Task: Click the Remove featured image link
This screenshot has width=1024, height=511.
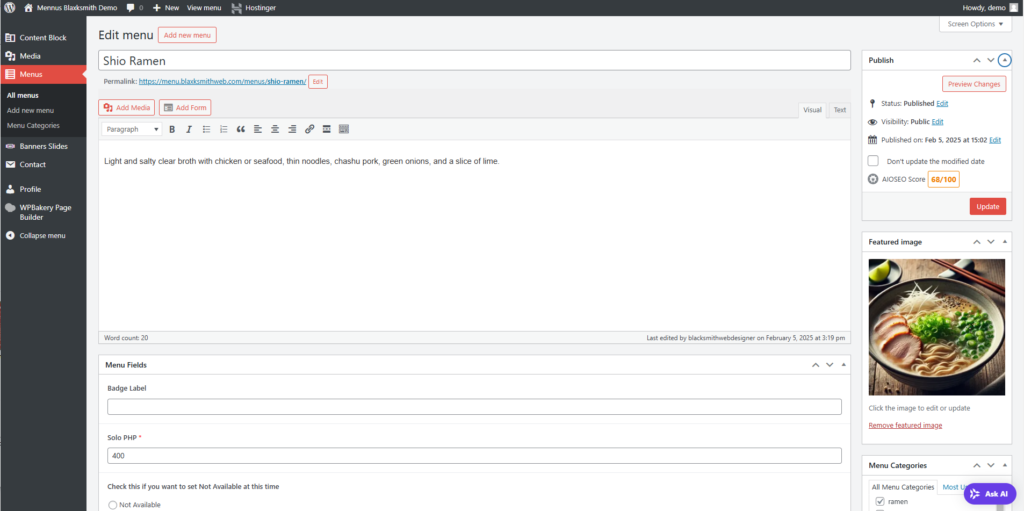Action: 905,425
